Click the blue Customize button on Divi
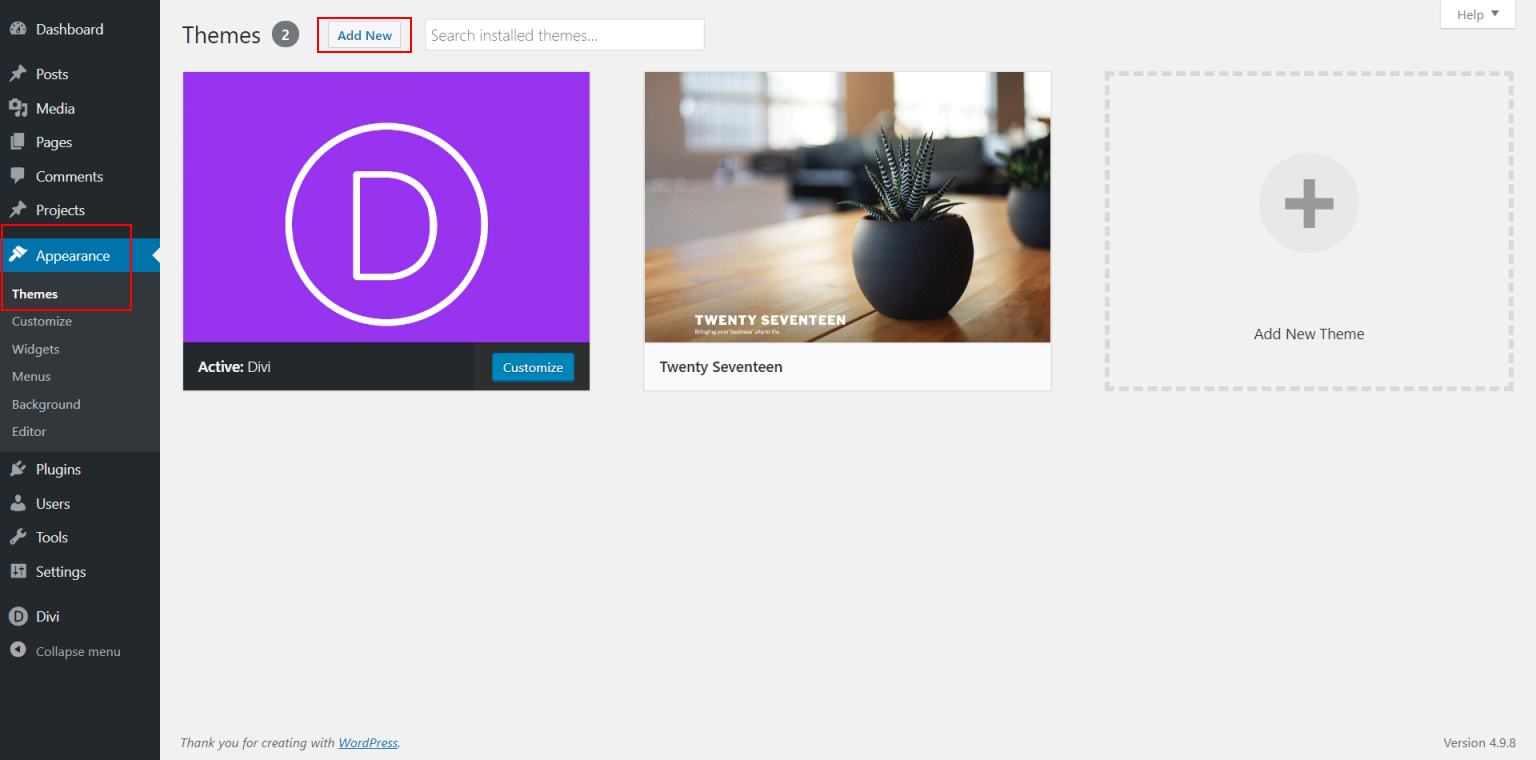This screenshot has width=1536, height=760. (533, 367)
